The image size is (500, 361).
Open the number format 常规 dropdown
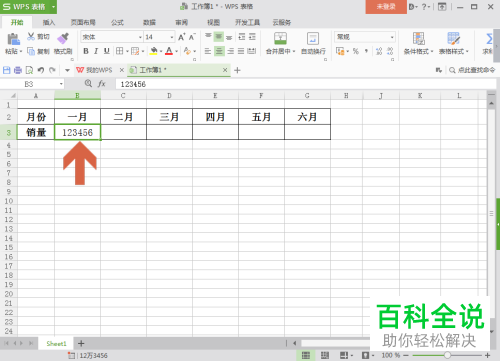click(x=392, y=37)
